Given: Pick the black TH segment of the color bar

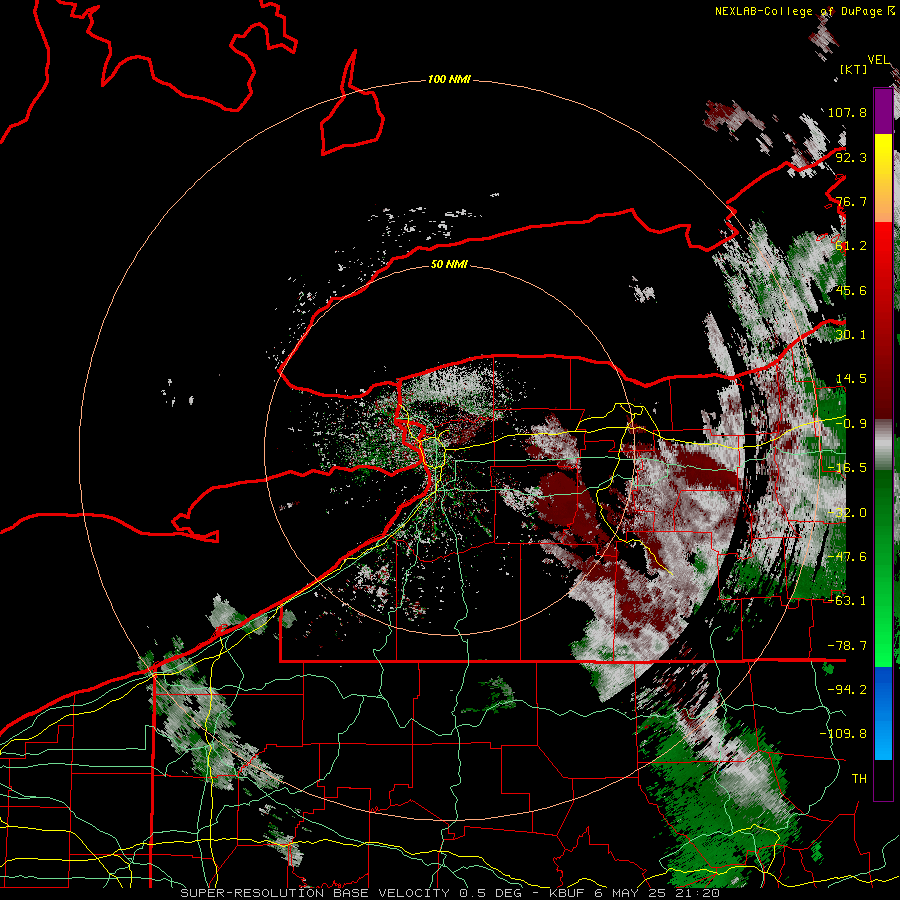Looking at the screenshot, I should (883, 779).
